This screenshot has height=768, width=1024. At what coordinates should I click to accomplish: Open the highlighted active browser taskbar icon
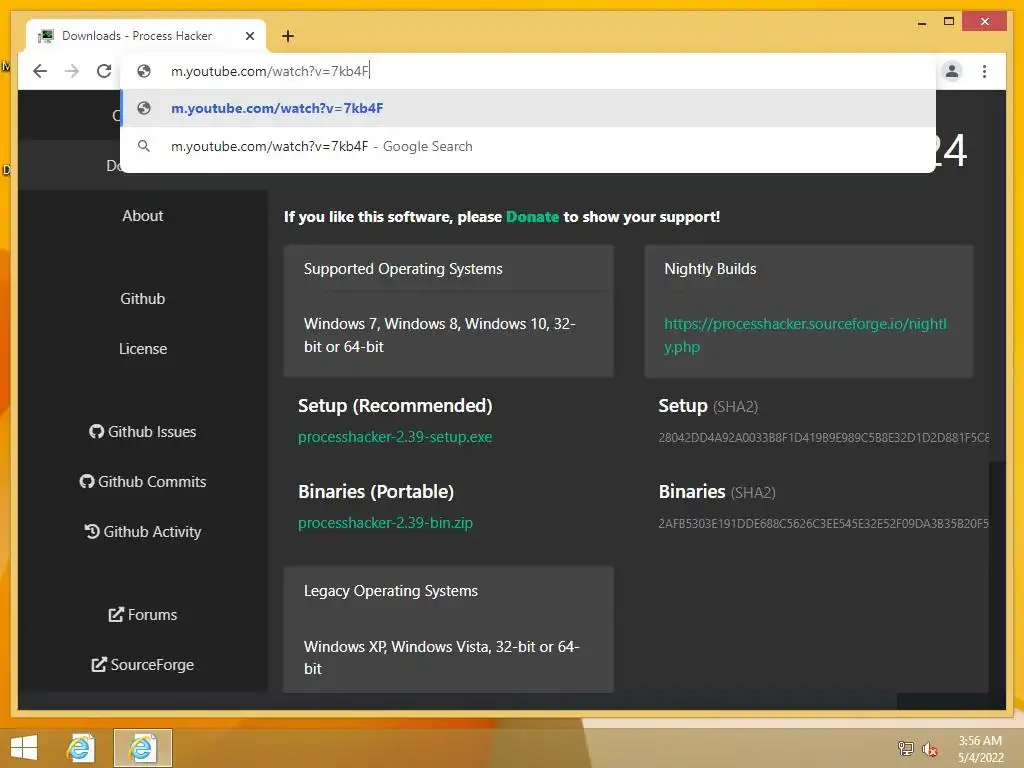tap(142, 748)
